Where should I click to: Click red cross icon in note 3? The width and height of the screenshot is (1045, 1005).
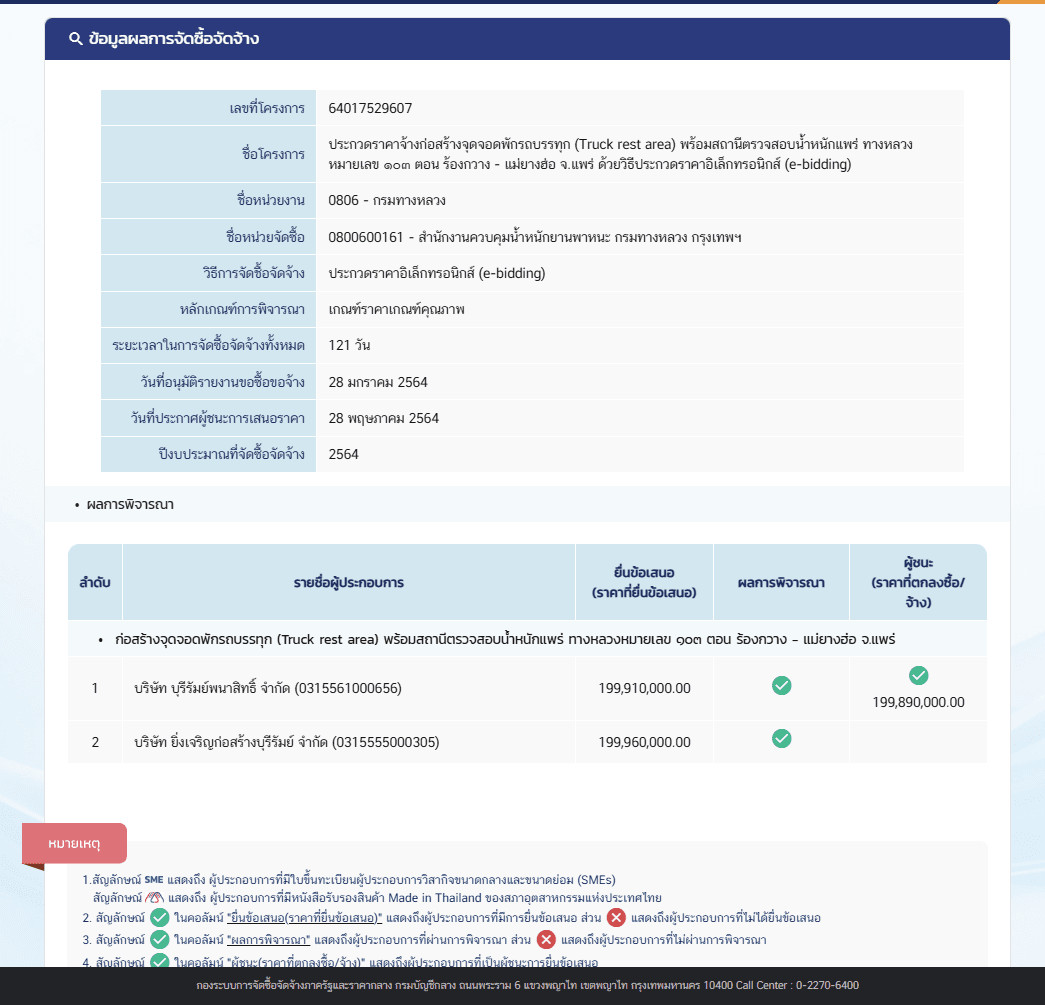coord(546,940)
